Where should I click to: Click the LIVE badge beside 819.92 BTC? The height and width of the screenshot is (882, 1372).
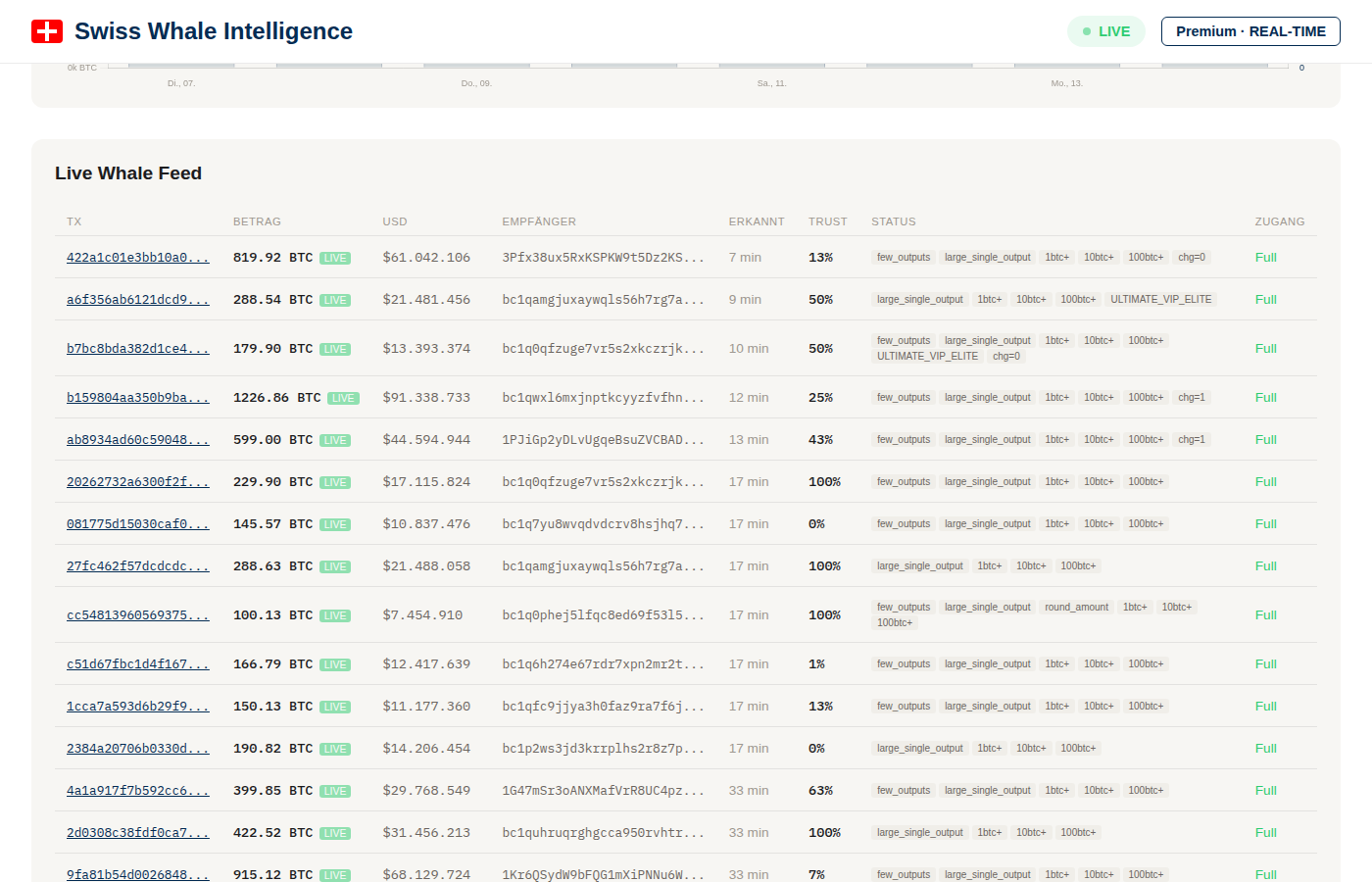click(x=335, y=258)
